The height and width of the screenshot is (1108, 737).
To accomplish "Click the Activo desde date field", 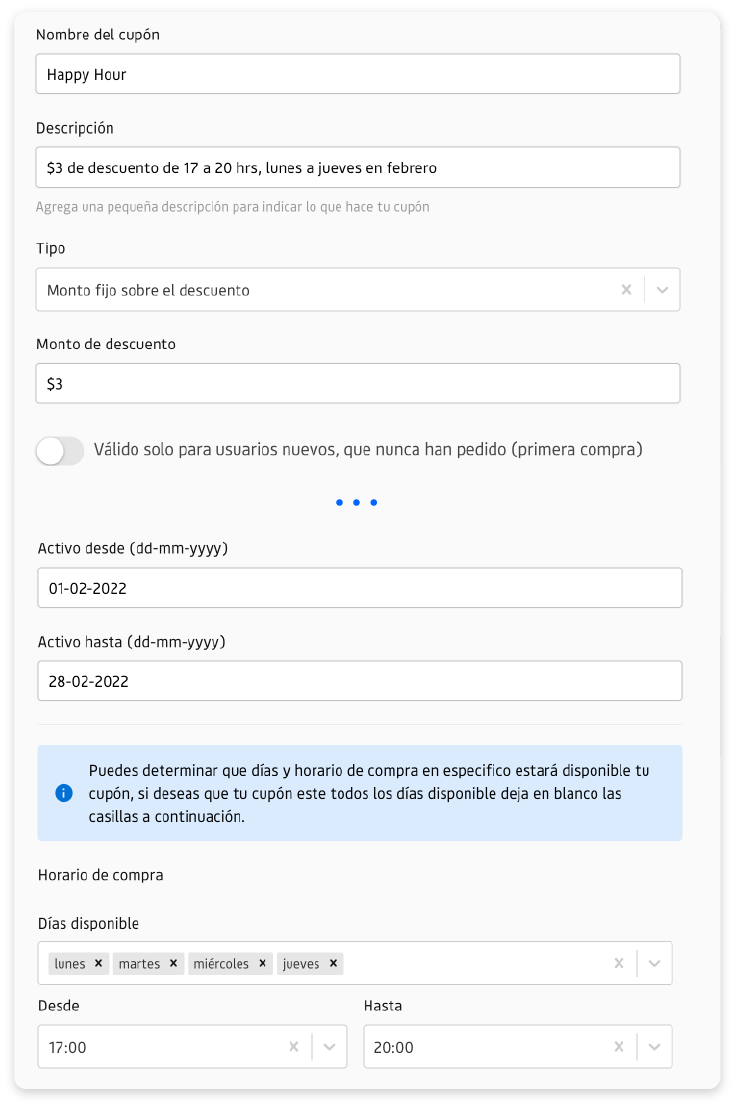I will (x=360, y=588).
